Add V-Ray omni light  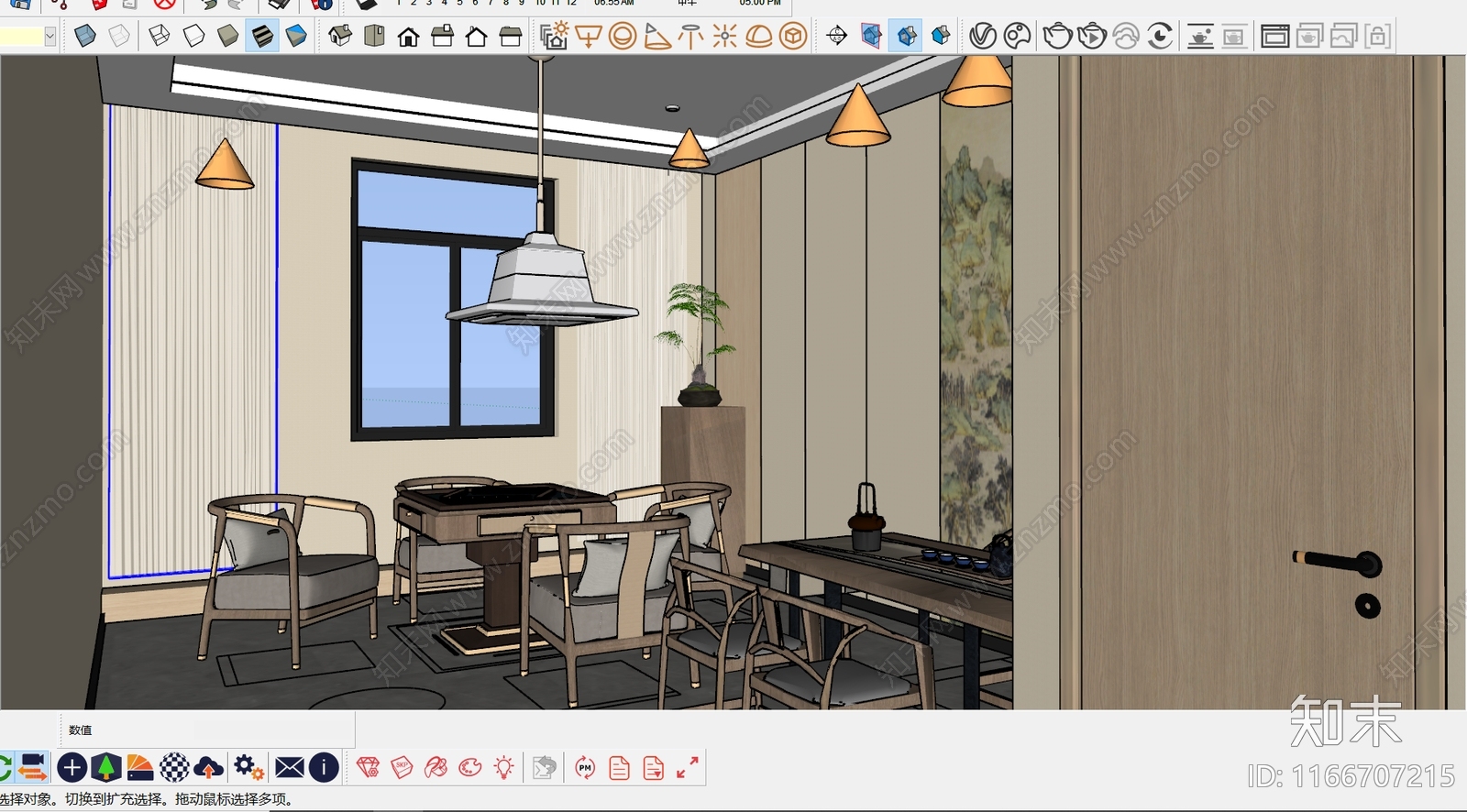[724, 36]
